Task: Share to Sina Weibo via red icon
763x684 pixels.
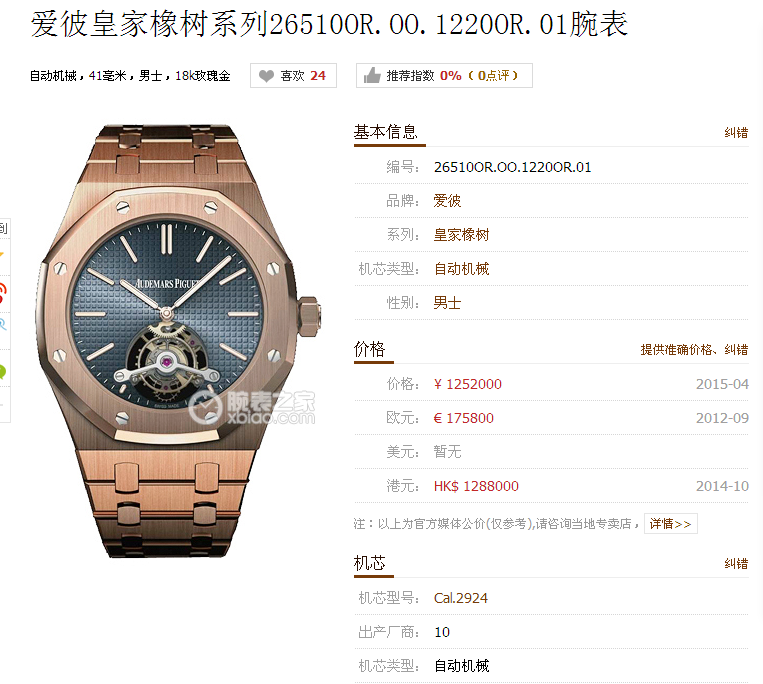Action: point(2,292)
